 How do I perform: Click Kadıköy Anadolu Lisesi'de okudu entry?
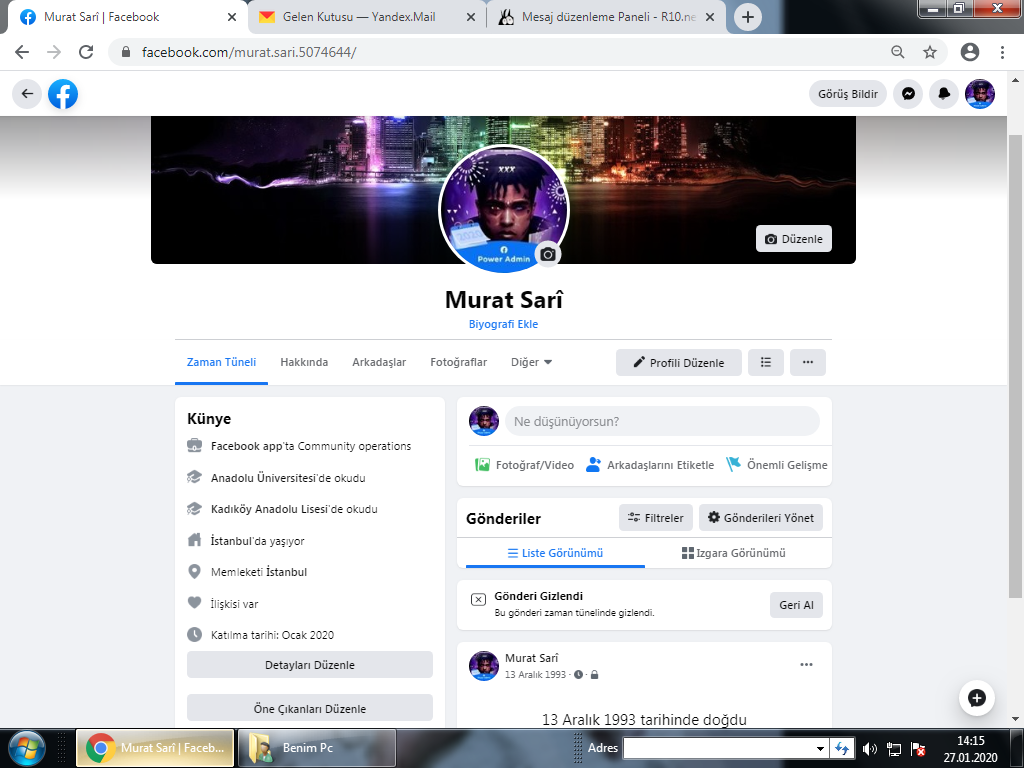click(x=294, y=509)
